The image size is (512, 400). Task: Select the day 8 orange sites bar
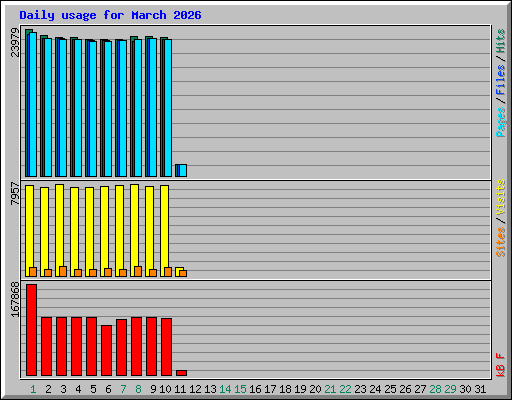point(138,271)
